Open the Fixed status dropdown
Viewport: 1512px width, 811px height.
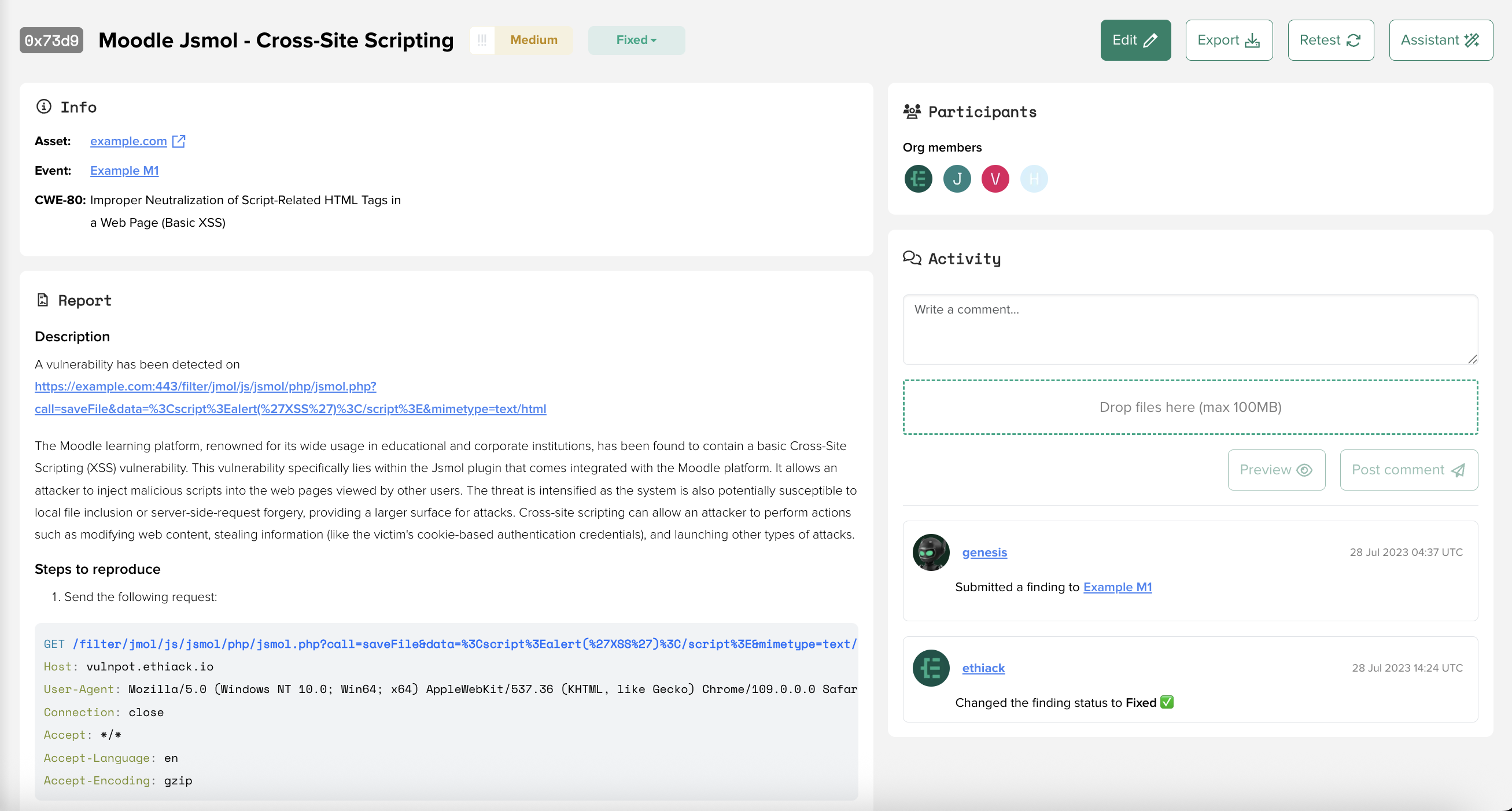click(x=636, y=40)
